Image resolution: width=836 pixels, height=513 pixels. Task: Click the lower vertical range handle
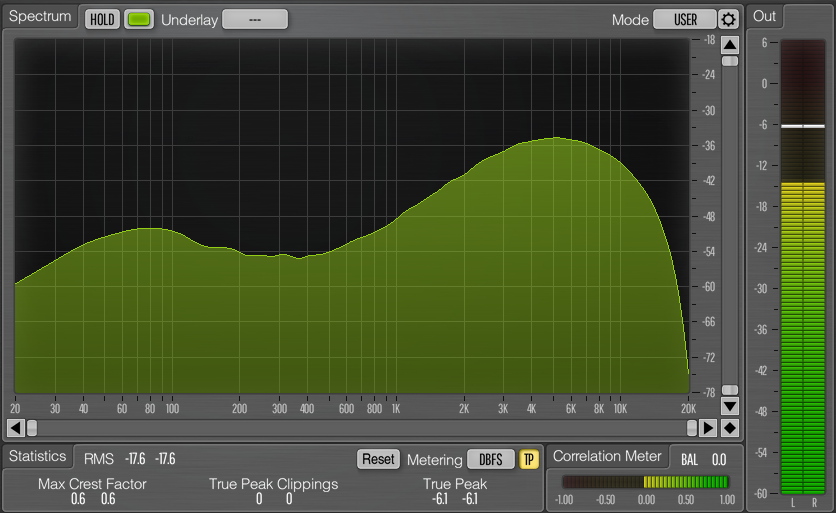point(730,390)
